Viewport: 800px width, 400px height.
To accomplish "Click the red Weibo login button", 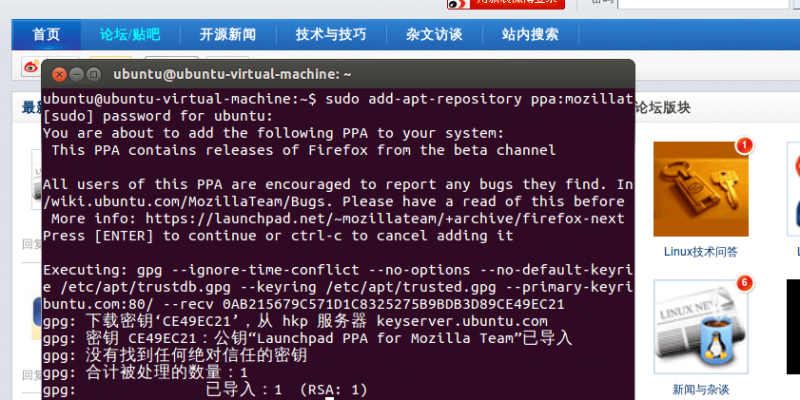I will [506, 4].
